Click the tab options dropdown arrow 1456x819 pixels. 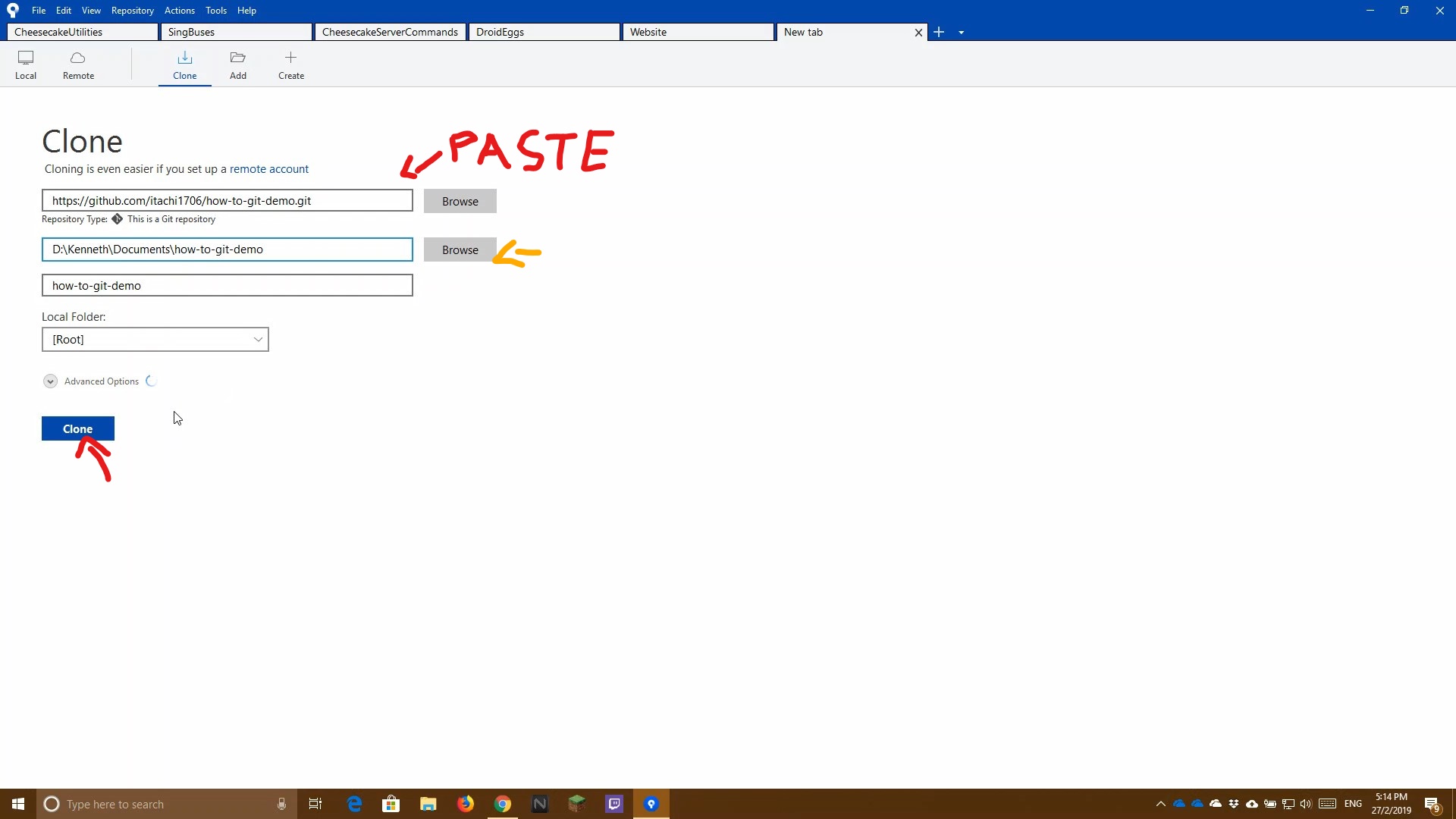click(961, 32)
